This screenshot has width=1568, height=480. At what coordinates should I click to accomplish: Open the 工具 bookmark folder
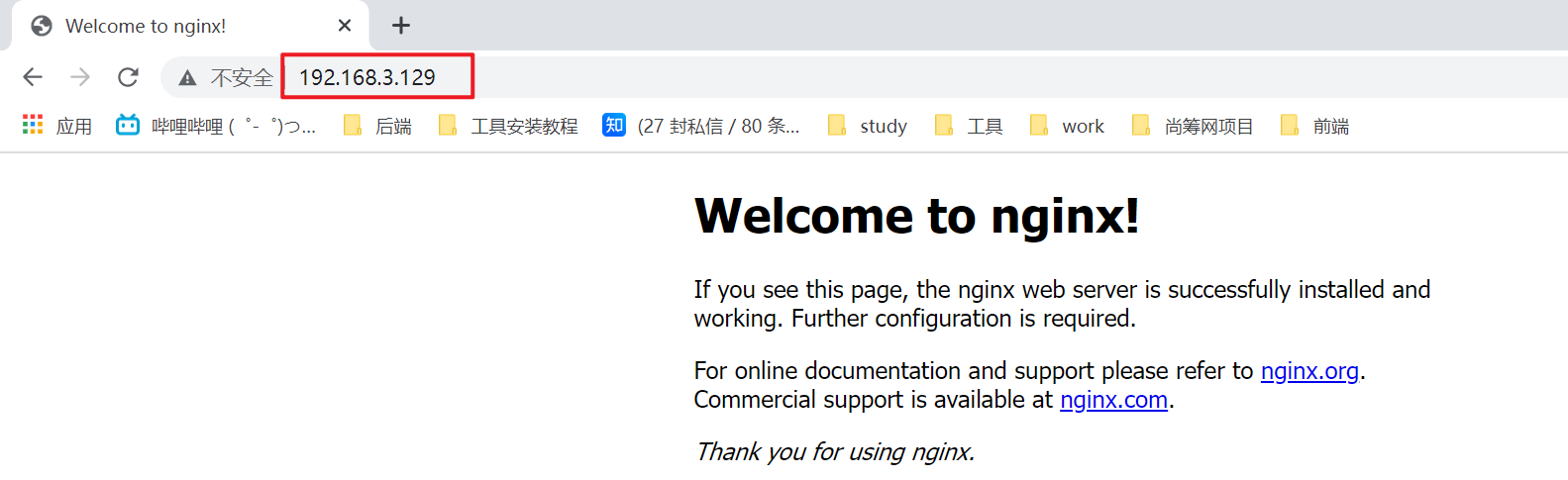969,126
